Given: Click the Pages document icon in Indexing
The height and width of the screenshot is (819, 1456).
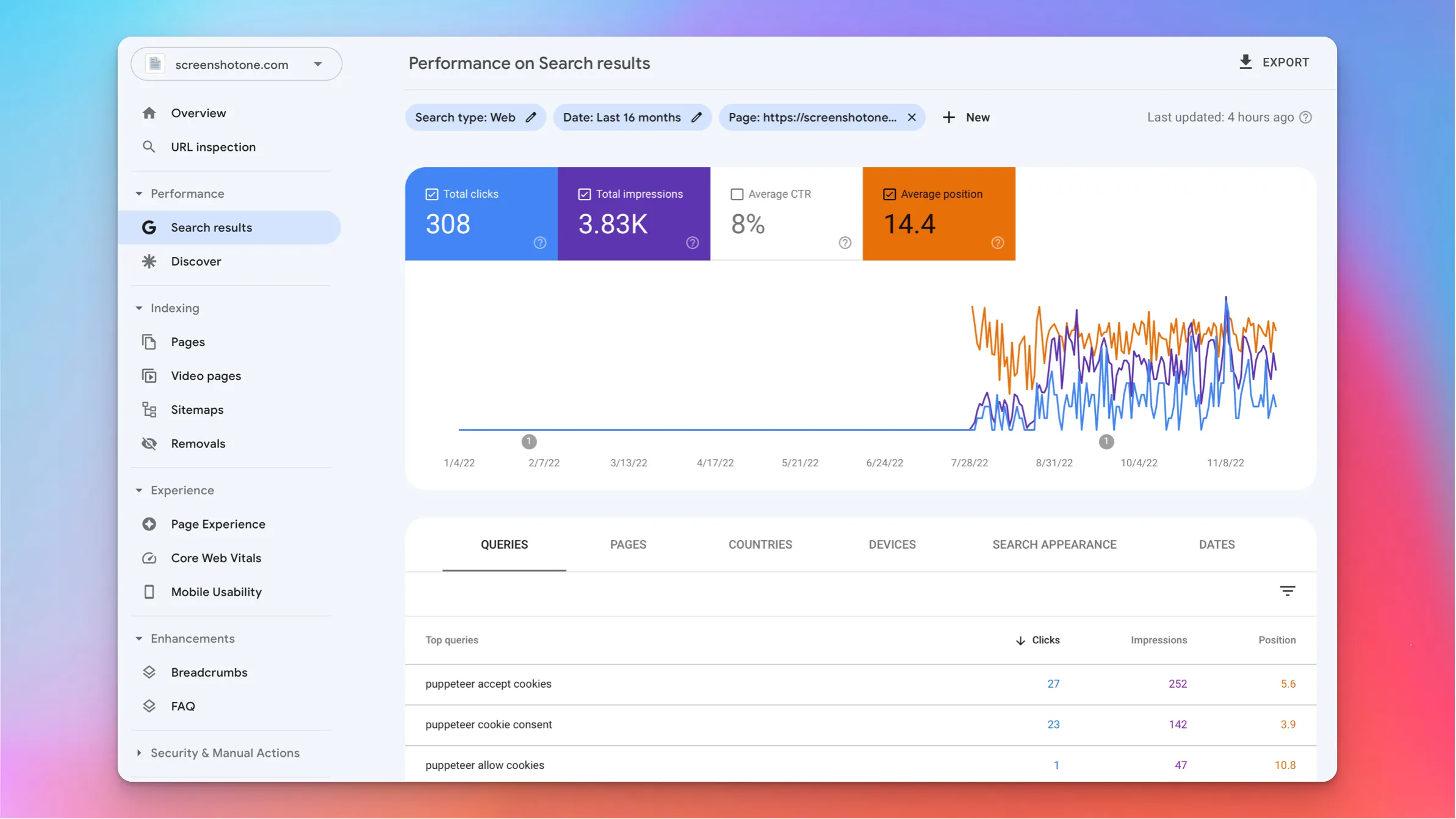Looking at the screenshot, I should click(149, 341).
